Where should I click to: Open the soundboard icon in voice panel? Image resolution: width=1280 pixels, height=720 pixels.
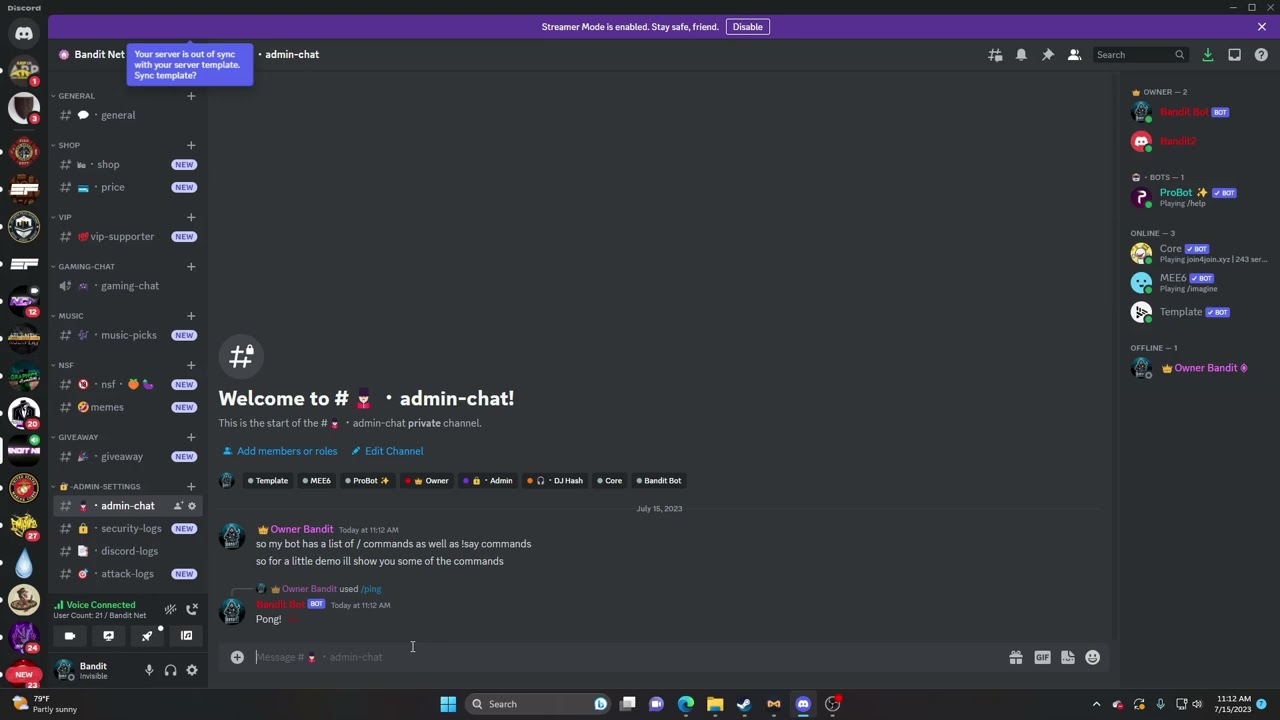(186, 636)
